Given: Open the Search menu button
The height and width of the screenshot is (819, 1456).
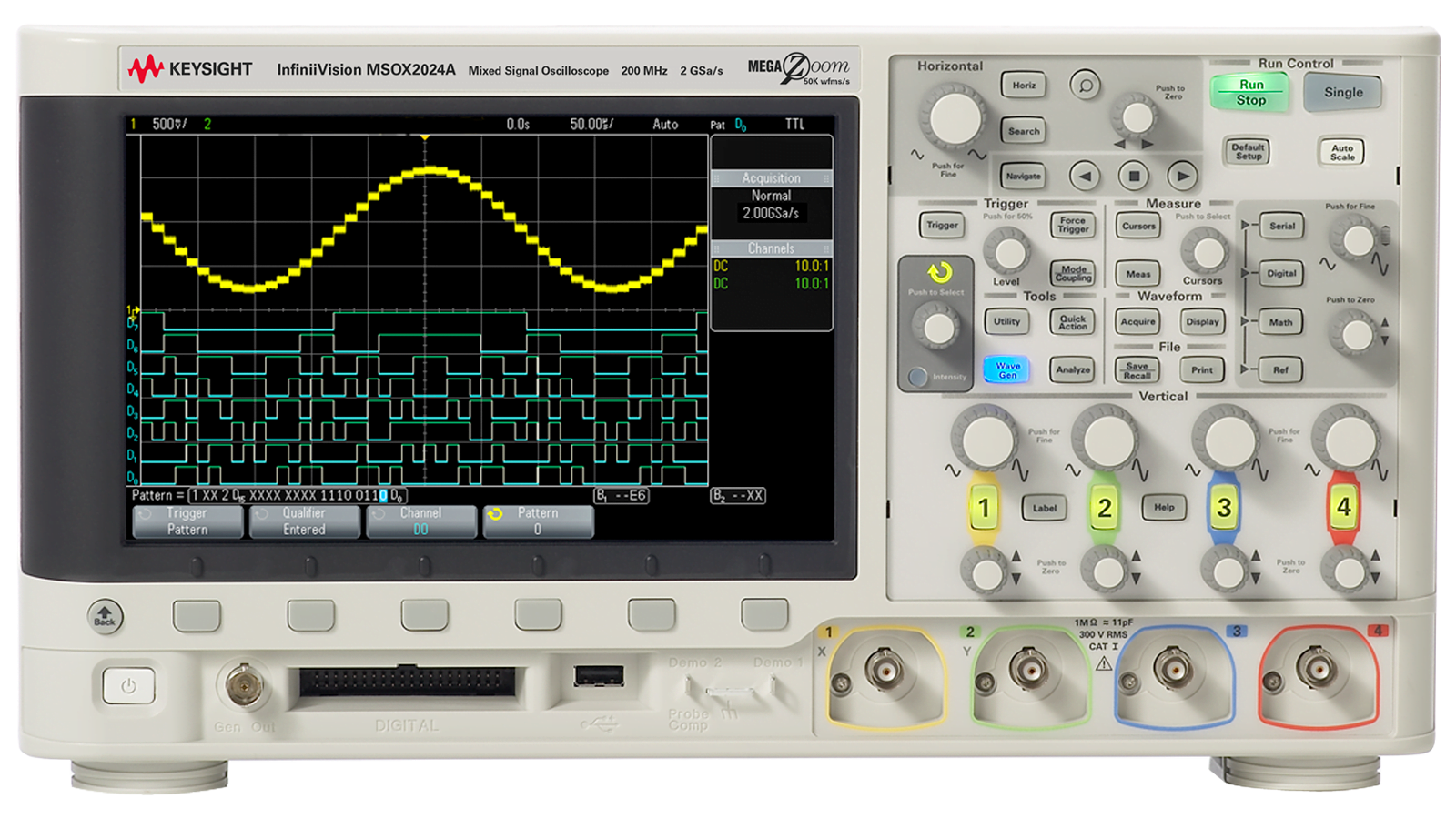Looking at the screenshot, I should 1024,131.
